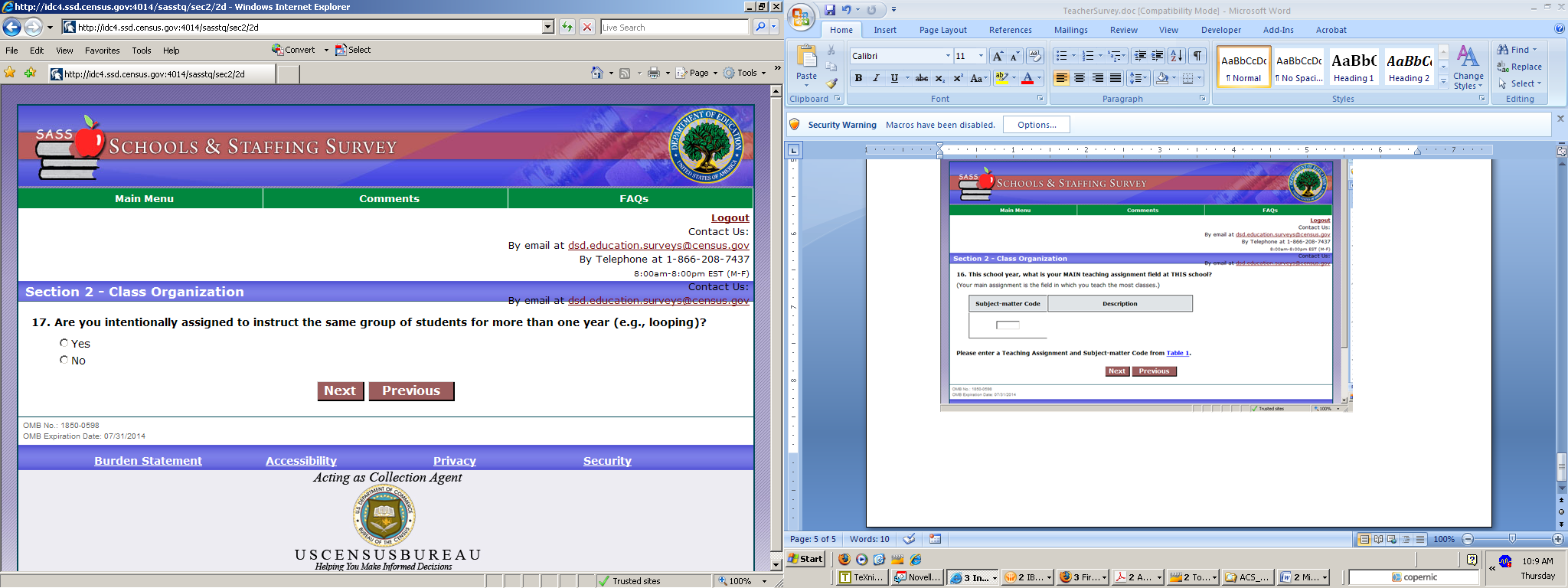Open the font size dropdown in Word
Viewport: 1568px width, 588px height.
pos(981,56)
